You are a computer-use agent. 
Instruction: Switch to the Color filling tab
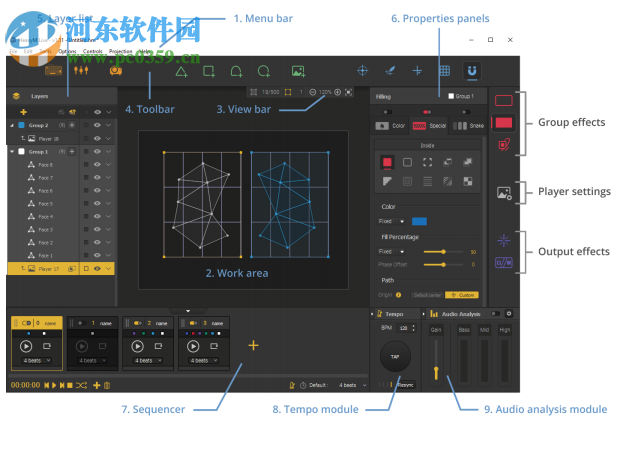[390, 126]
